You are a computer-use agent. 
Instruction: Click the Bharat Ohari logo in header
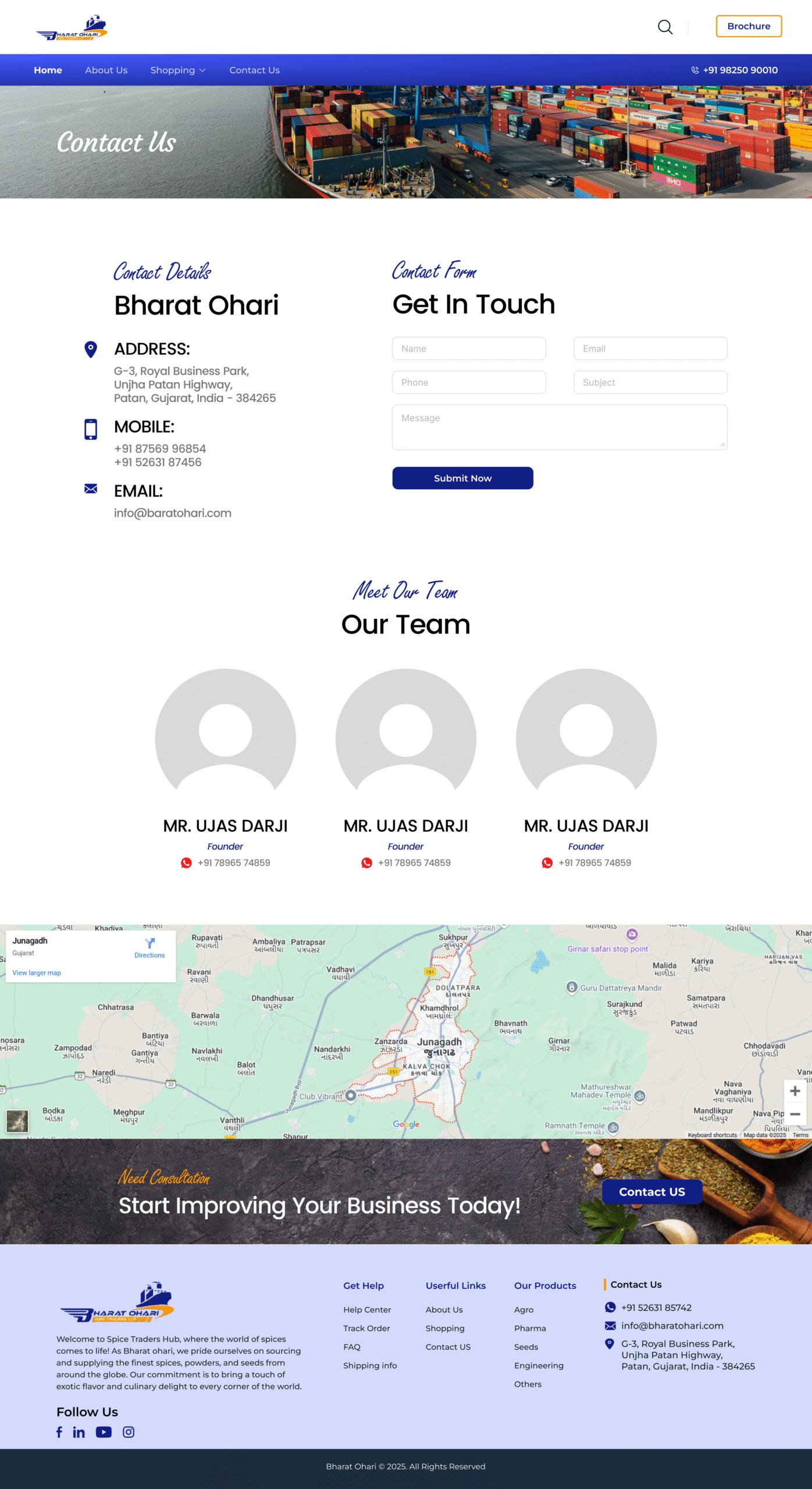click(72, 27)
